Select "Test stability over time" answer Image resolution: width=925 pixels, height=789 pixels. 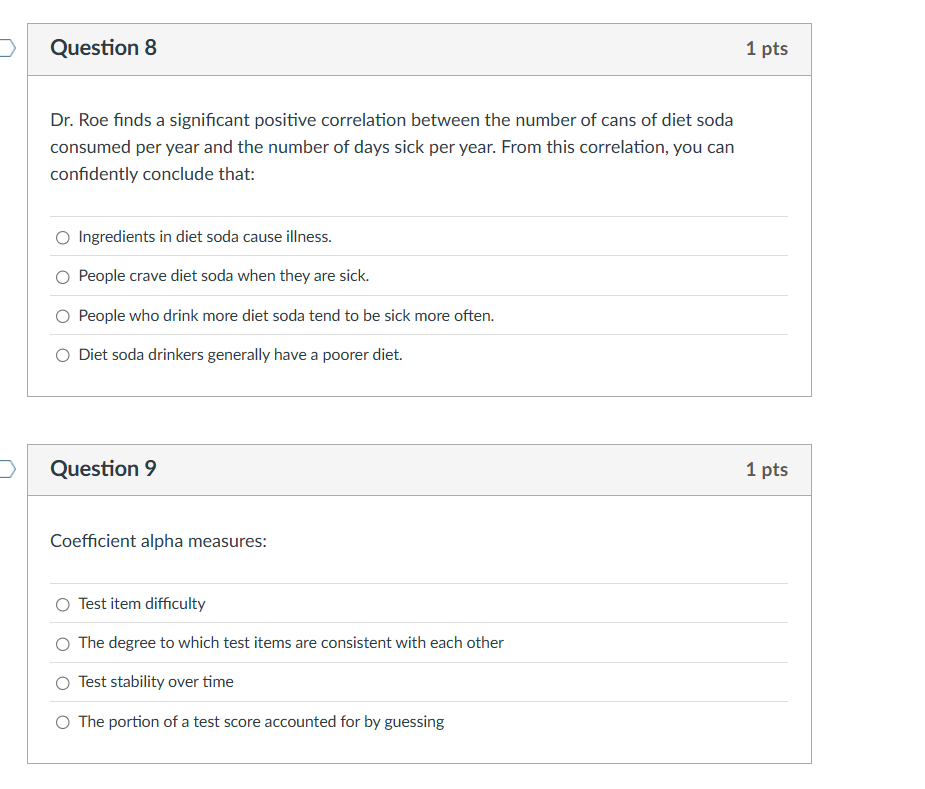(62, 683)
